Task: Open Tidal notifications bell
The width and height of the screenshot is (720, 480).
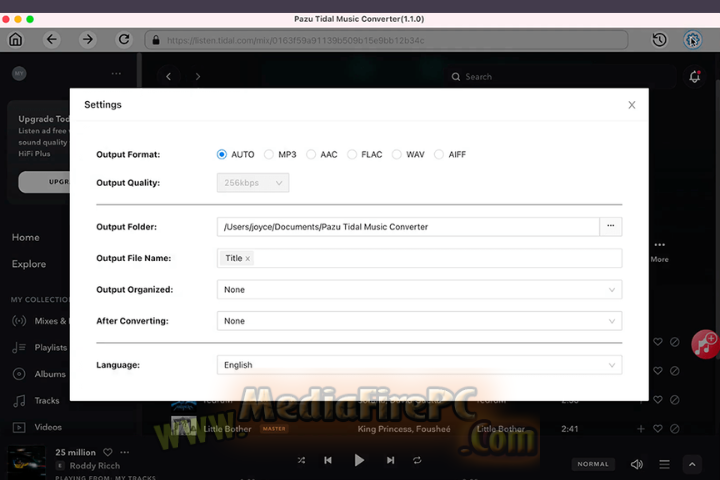Action: (x=694, y=77)
